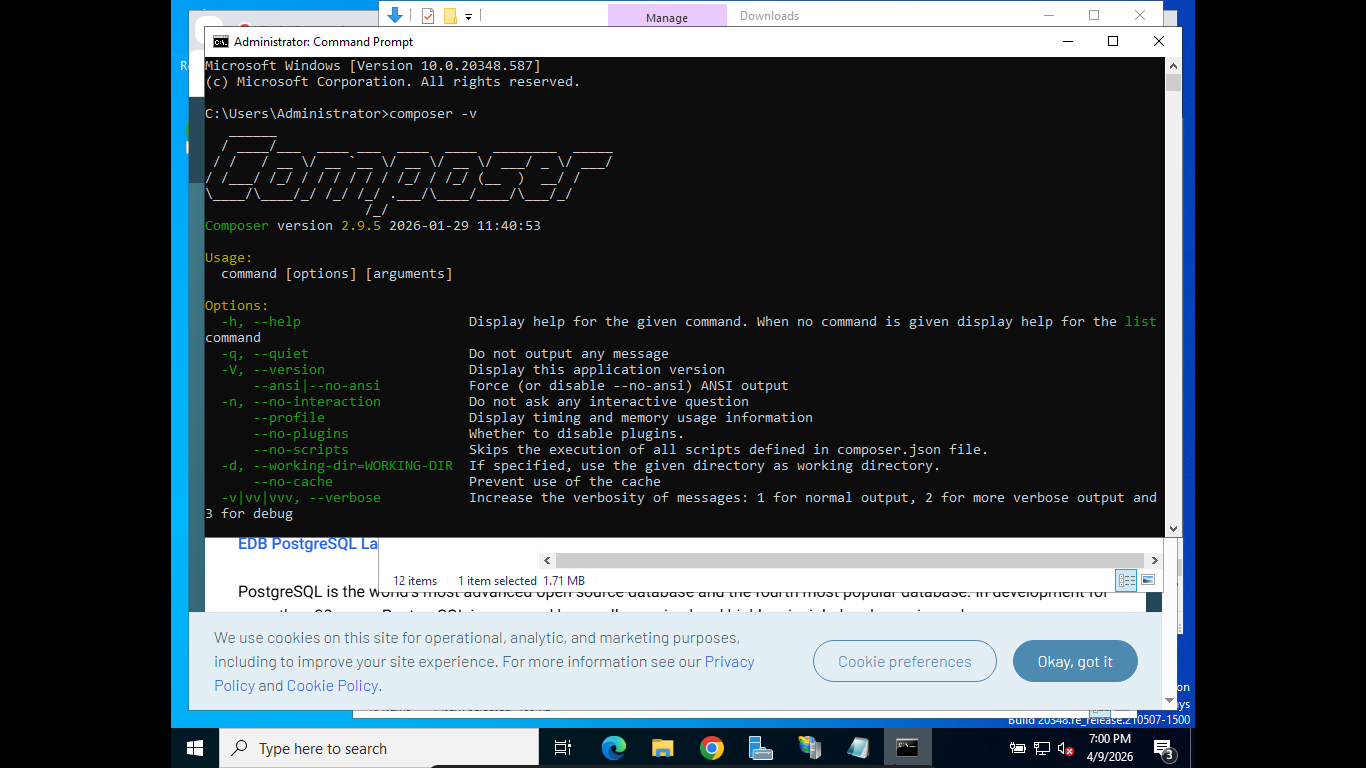Click the Explorer Properties quick access icon

tap(428, 15)
